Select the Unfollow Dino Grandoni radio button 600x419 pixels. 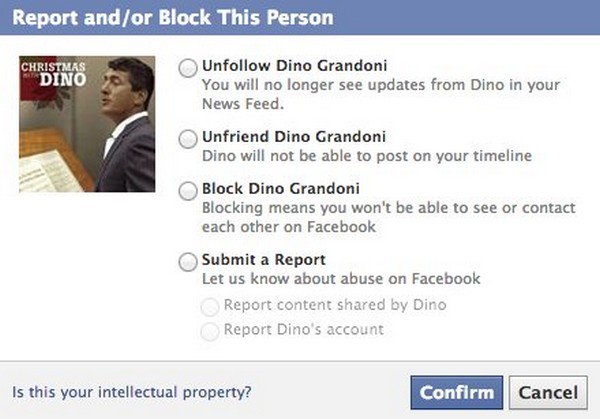point(188,68)
